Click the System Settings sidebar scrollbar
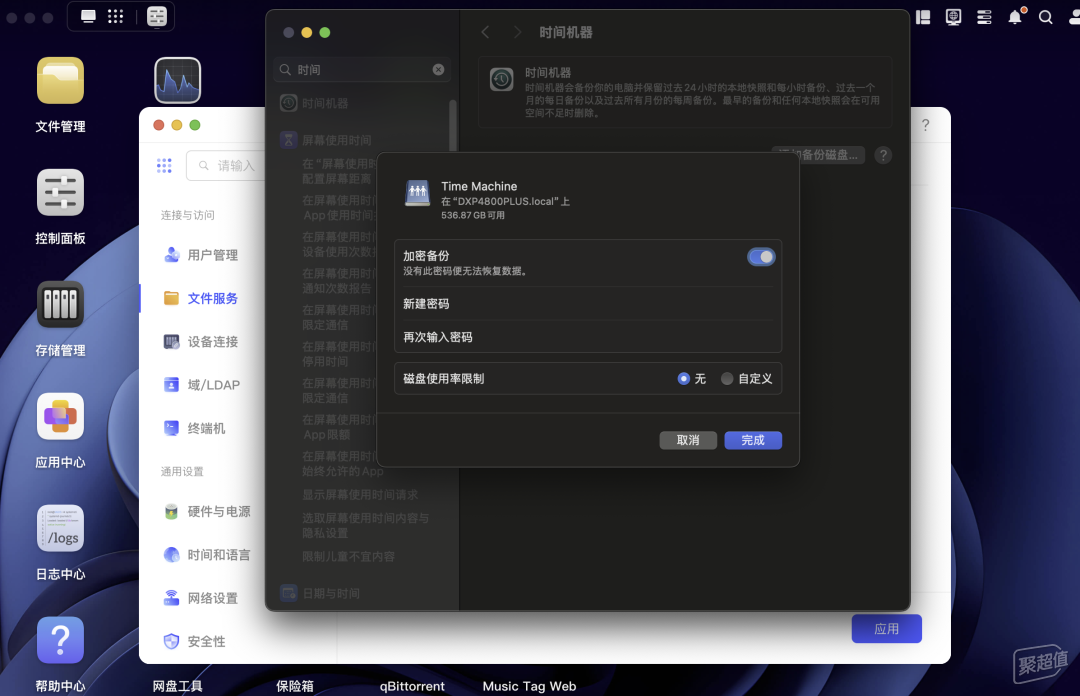The width and height of the screenshot is (1080, 696). coord(453,127)
